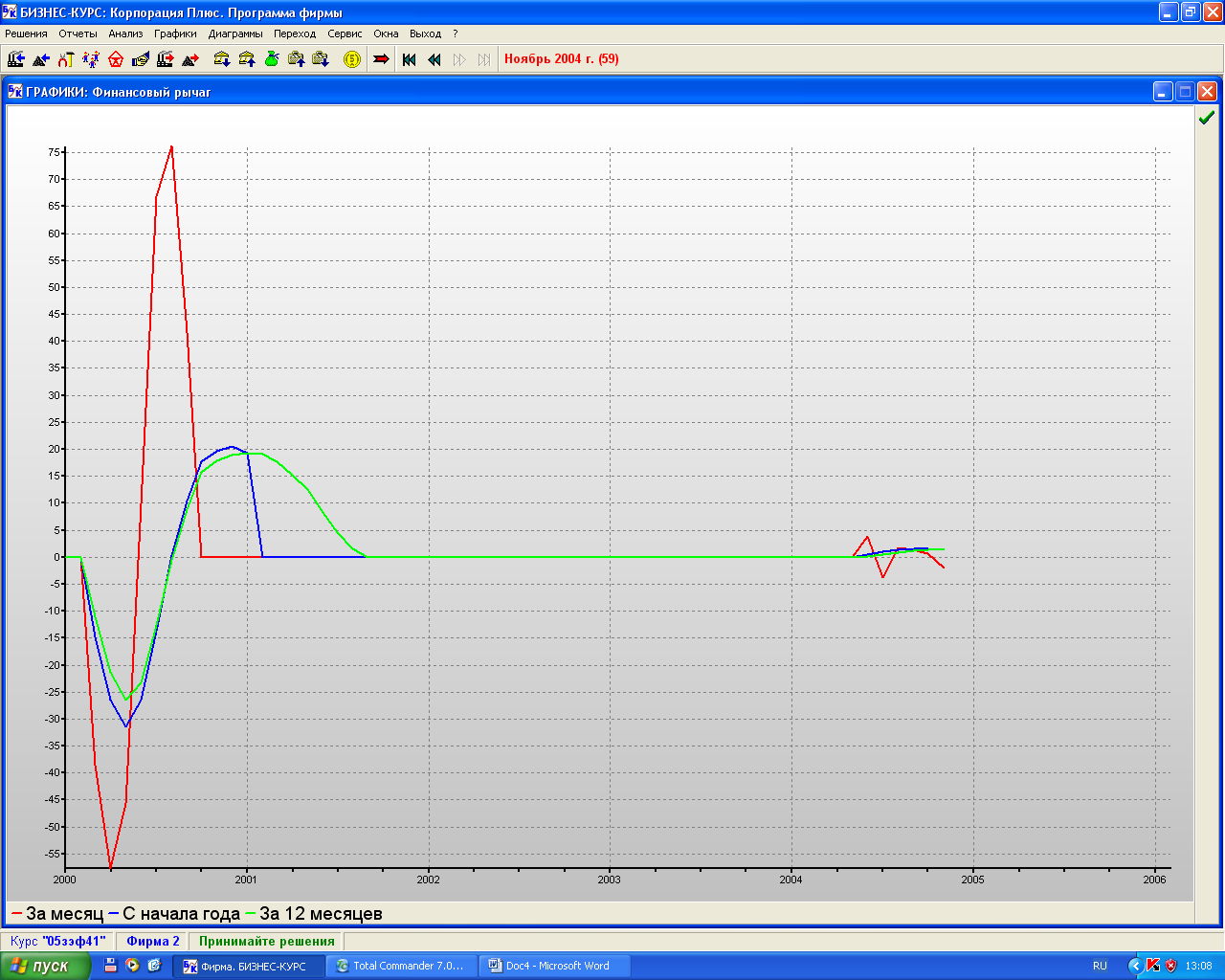Minimize the Финансовый рычаг chart window
The height and width of the screenshot is (980, 1225).
(1163, 92)
